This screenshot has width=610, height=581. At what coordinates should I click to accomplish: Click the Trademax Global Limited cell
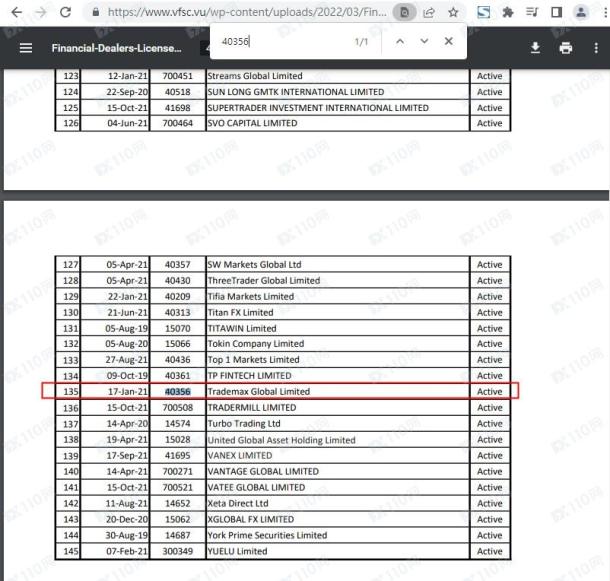click(337, 391)
